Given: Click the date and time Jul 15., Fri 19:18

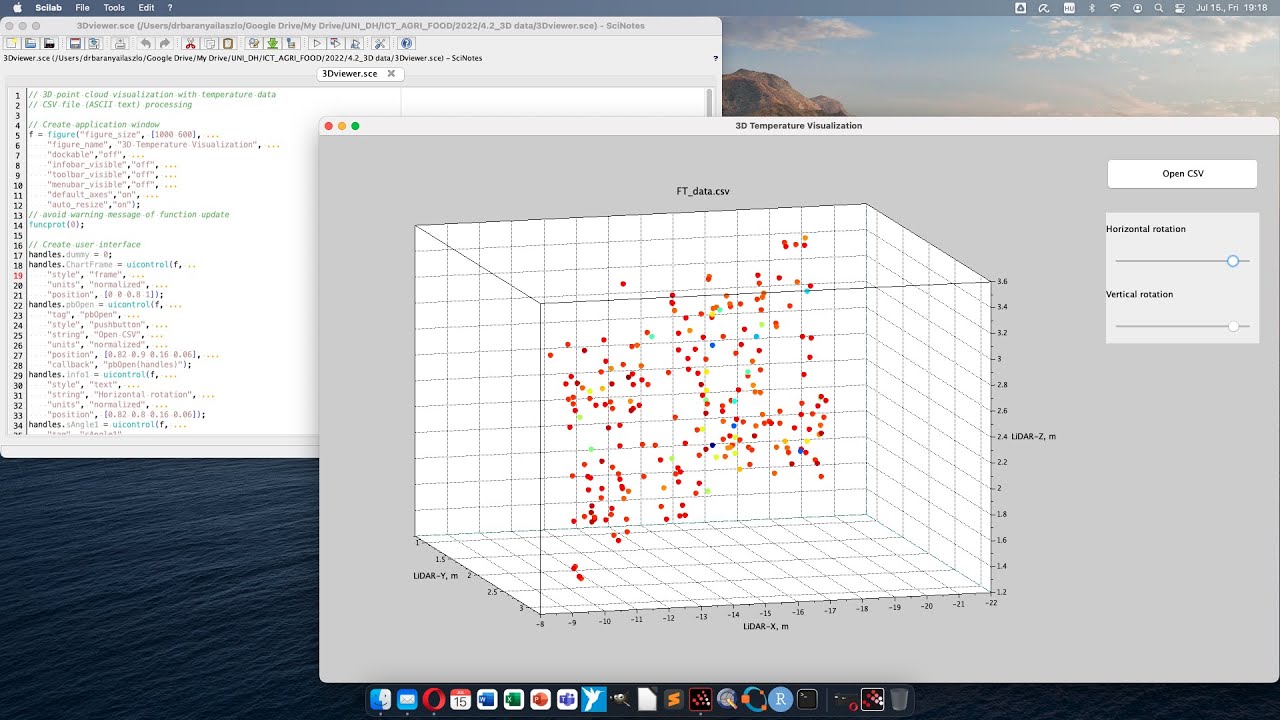Looking at the screenshot, I should [1231, 7].
